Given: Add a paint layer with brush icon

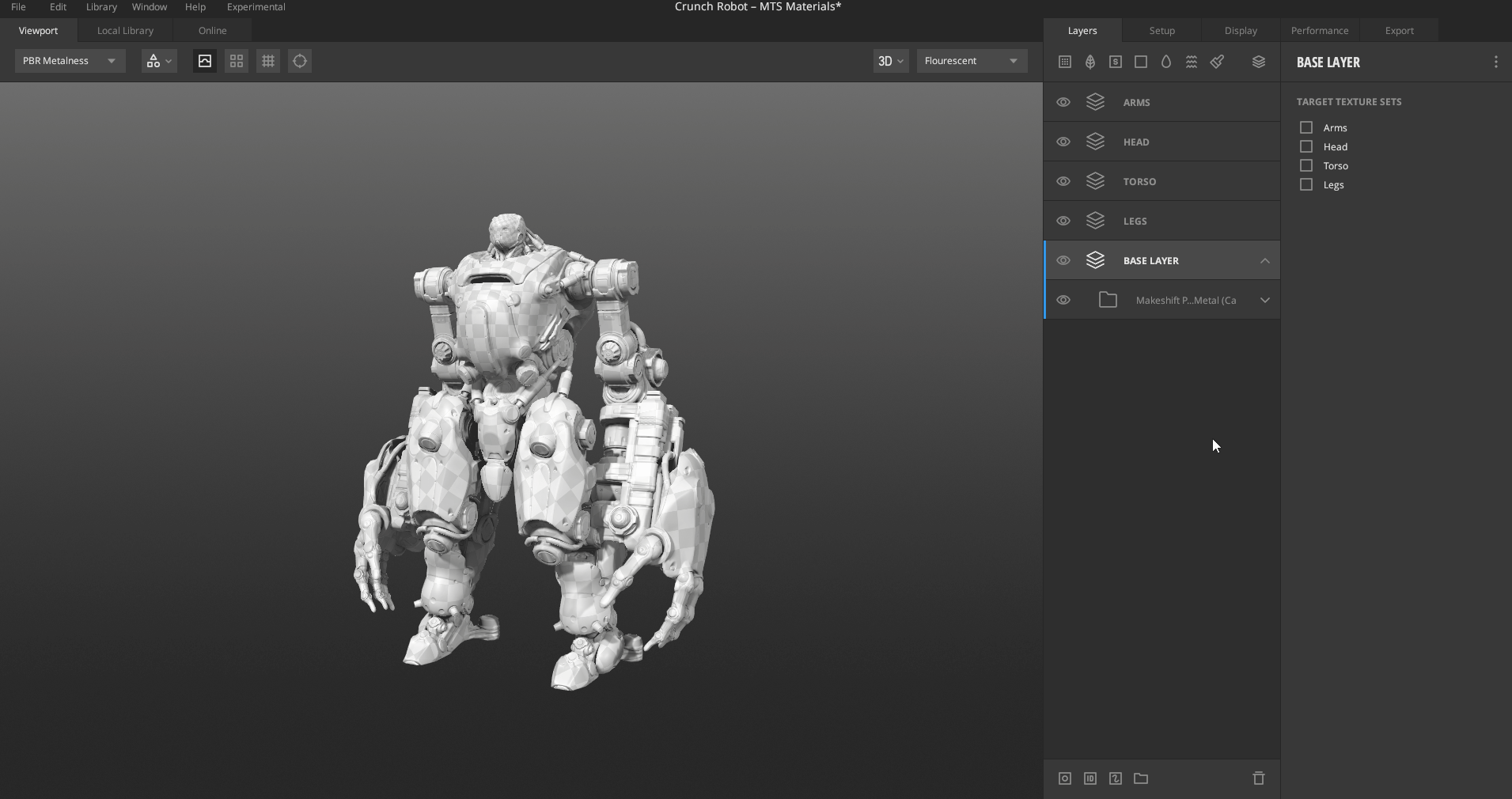Looking at the screenshot, I should (1217, 62).
